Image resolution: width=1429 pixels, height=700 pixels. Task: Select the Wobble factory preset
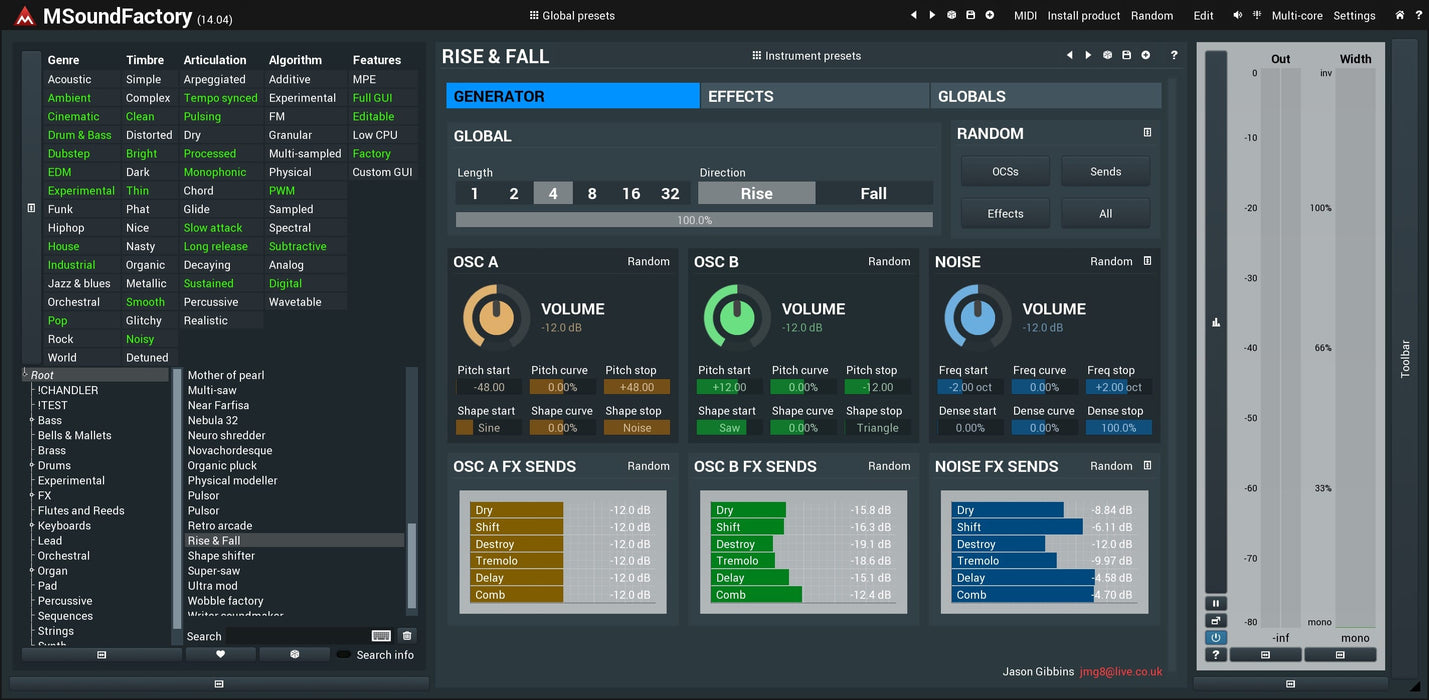click(x=226, y=601)
